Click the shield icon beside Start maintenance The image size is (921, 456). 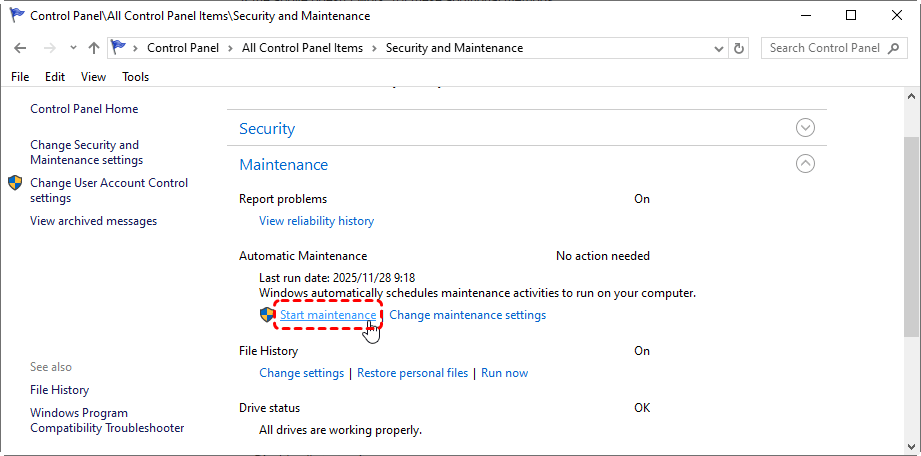(267, 315)
